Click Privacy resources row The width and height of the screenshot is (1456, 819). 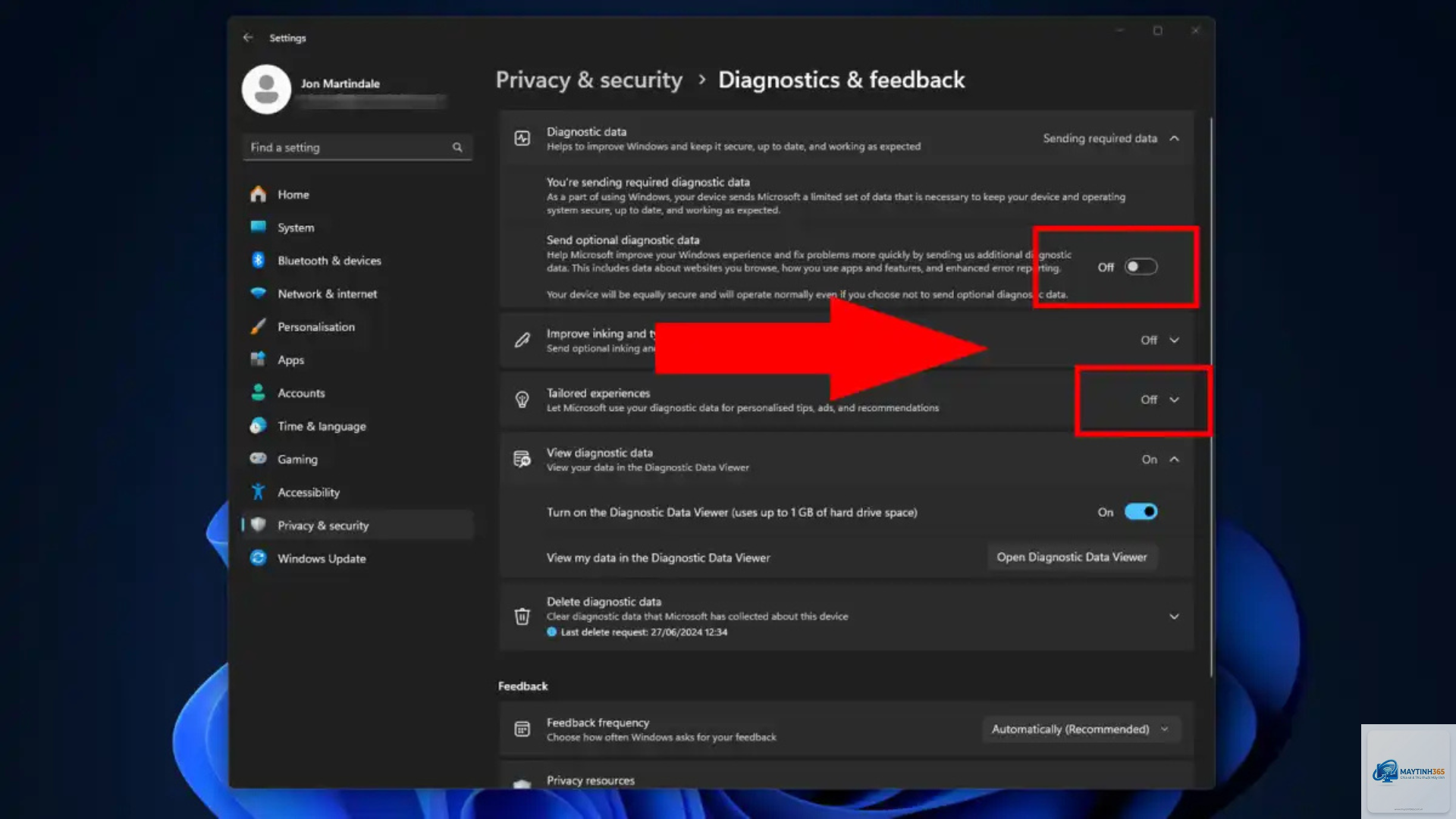(x=846, y=777)
